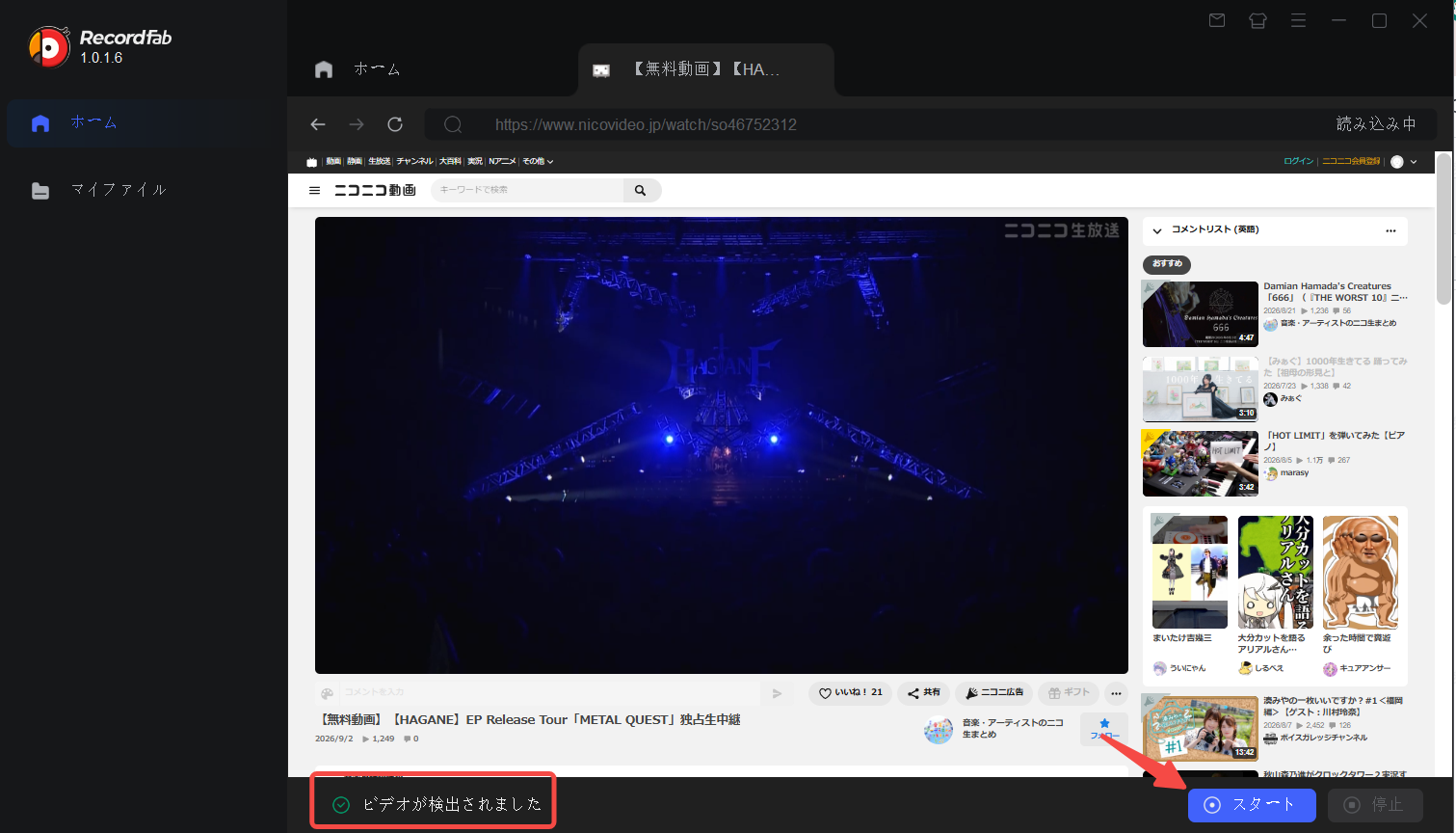Open 動画 link in Niconico top bar
This screenshot has height=833, width=1456.
[x=333, y=162]
